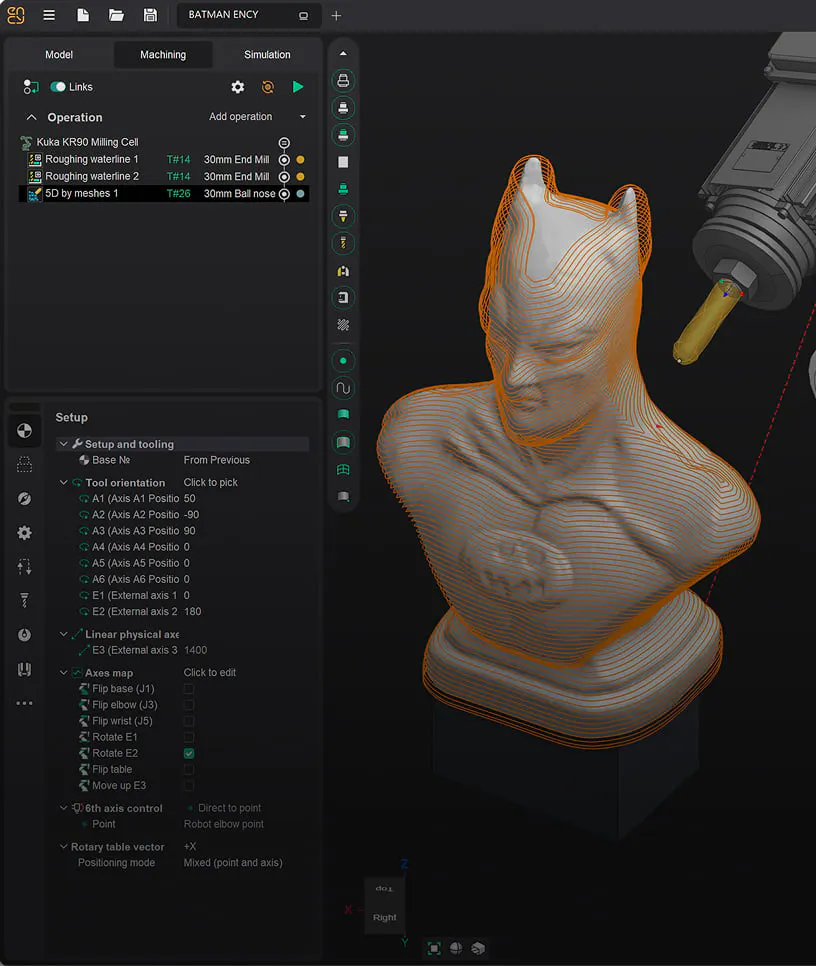Toggle visibility circle for 5D by meshes 1
The width and height of the screenshot is (816, 966).
click(x=284, y=193)
